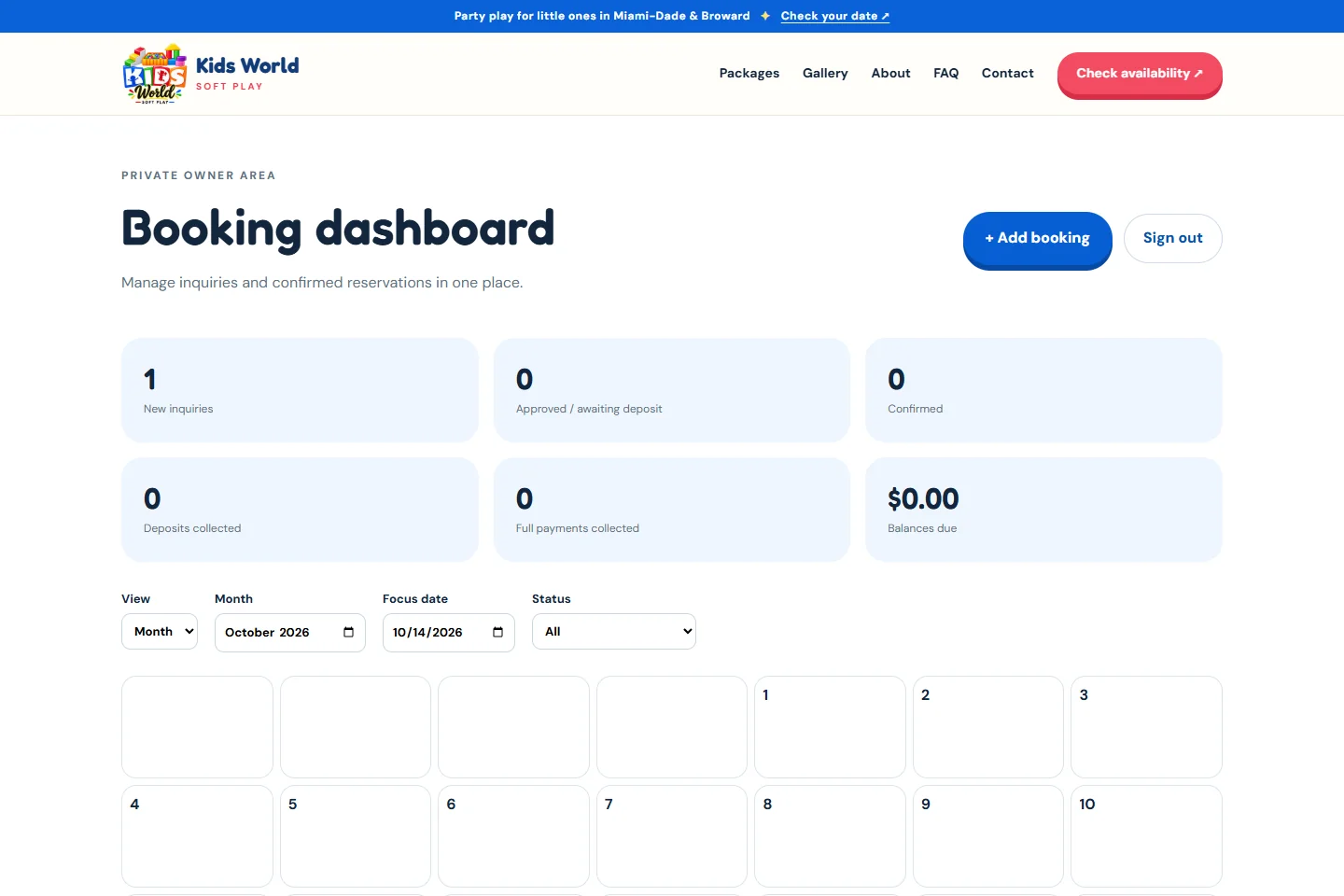Click the Manage inquiries and confirmed reservations text
Screen dimensions: 1344x896
click(322, 283)
